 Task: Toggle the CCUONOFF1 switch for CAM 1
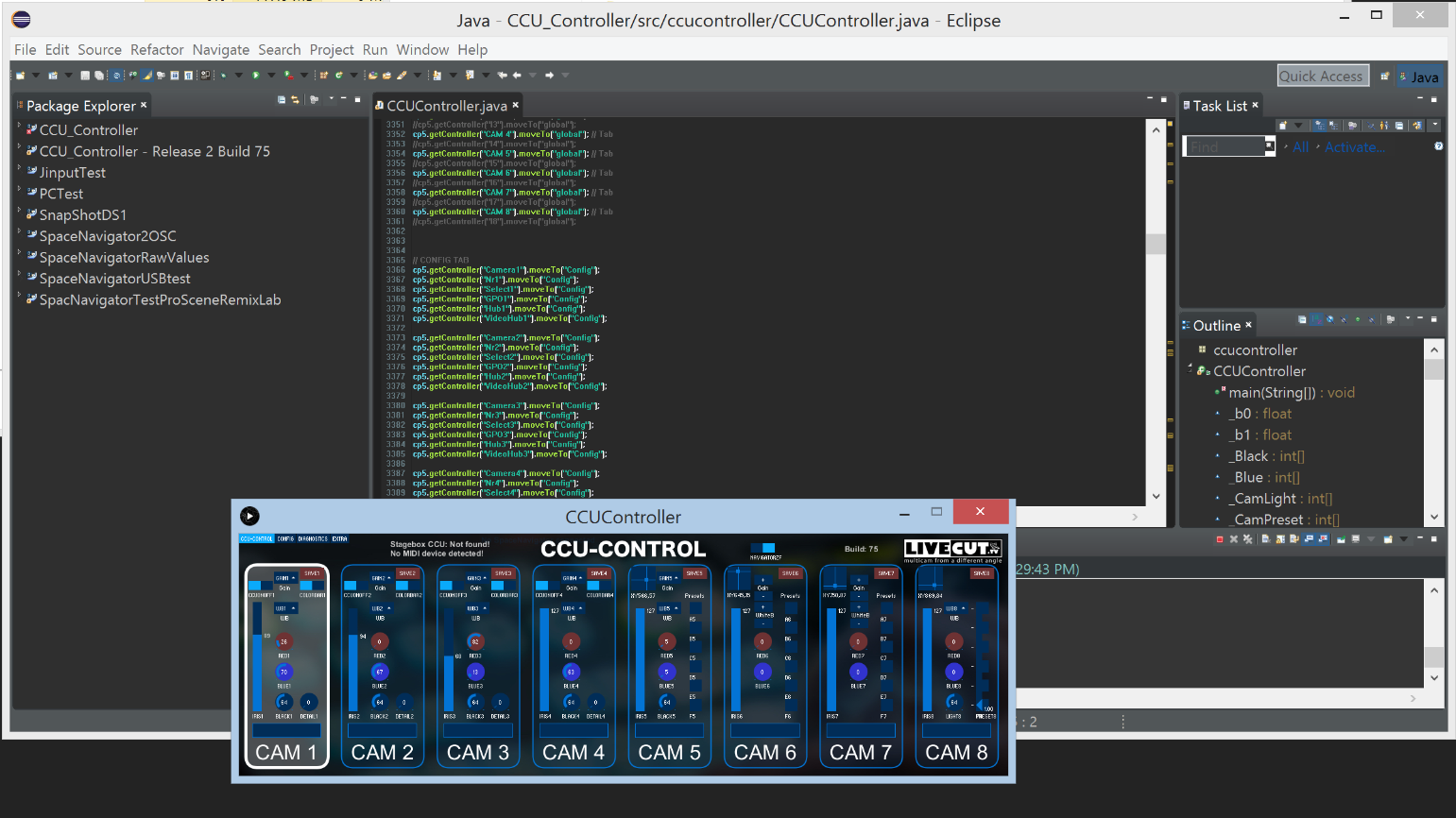pyautogui.click(x=261, y=587)
